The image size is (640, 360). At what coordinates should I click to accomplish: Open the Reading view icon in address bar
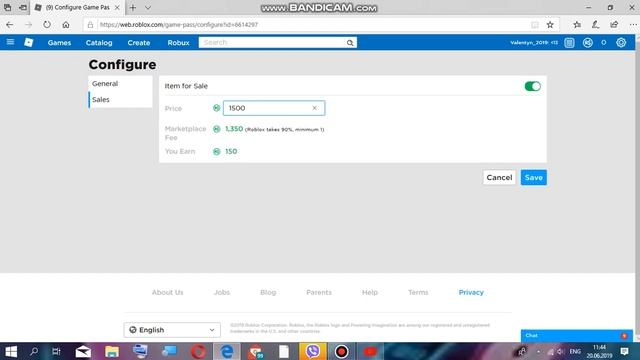[535, 24]
